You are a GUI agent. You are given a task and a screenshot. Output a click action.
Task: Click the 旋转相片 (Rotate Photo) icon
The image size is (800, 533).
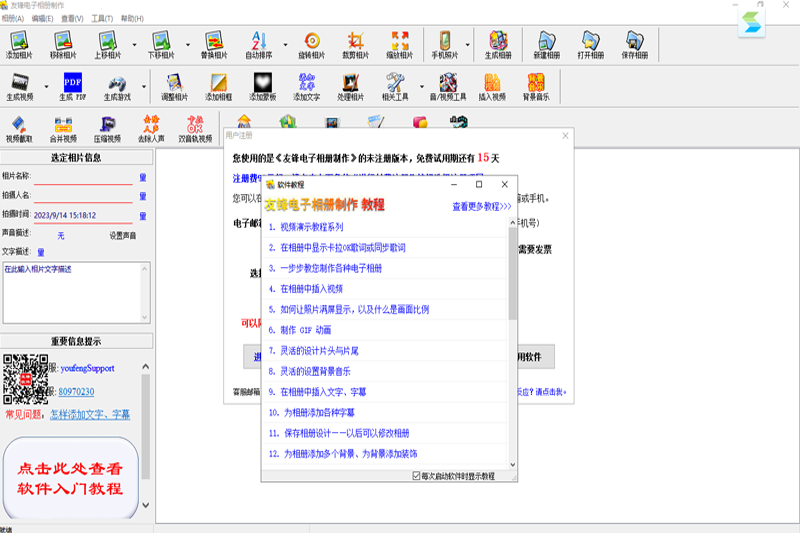(311, 45)
